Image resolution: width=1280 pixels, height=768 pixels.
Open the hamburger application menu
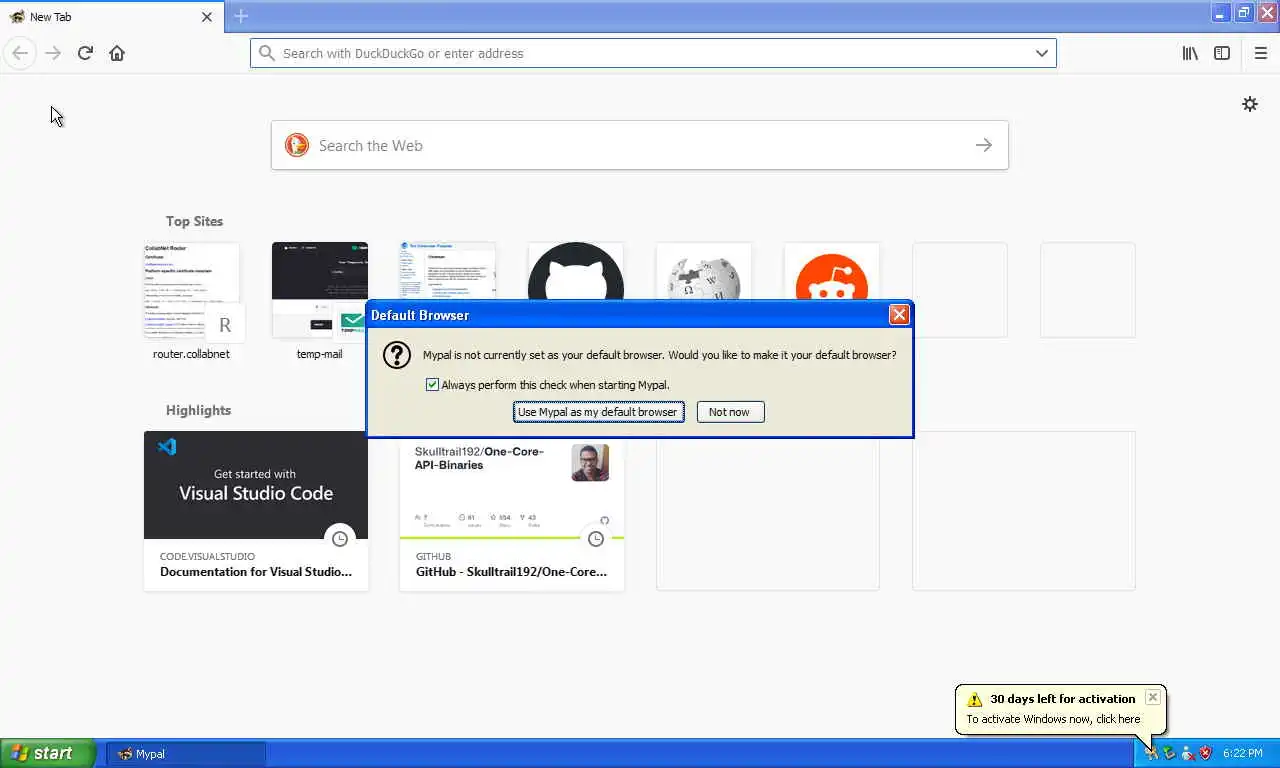tap(1260, 53)
